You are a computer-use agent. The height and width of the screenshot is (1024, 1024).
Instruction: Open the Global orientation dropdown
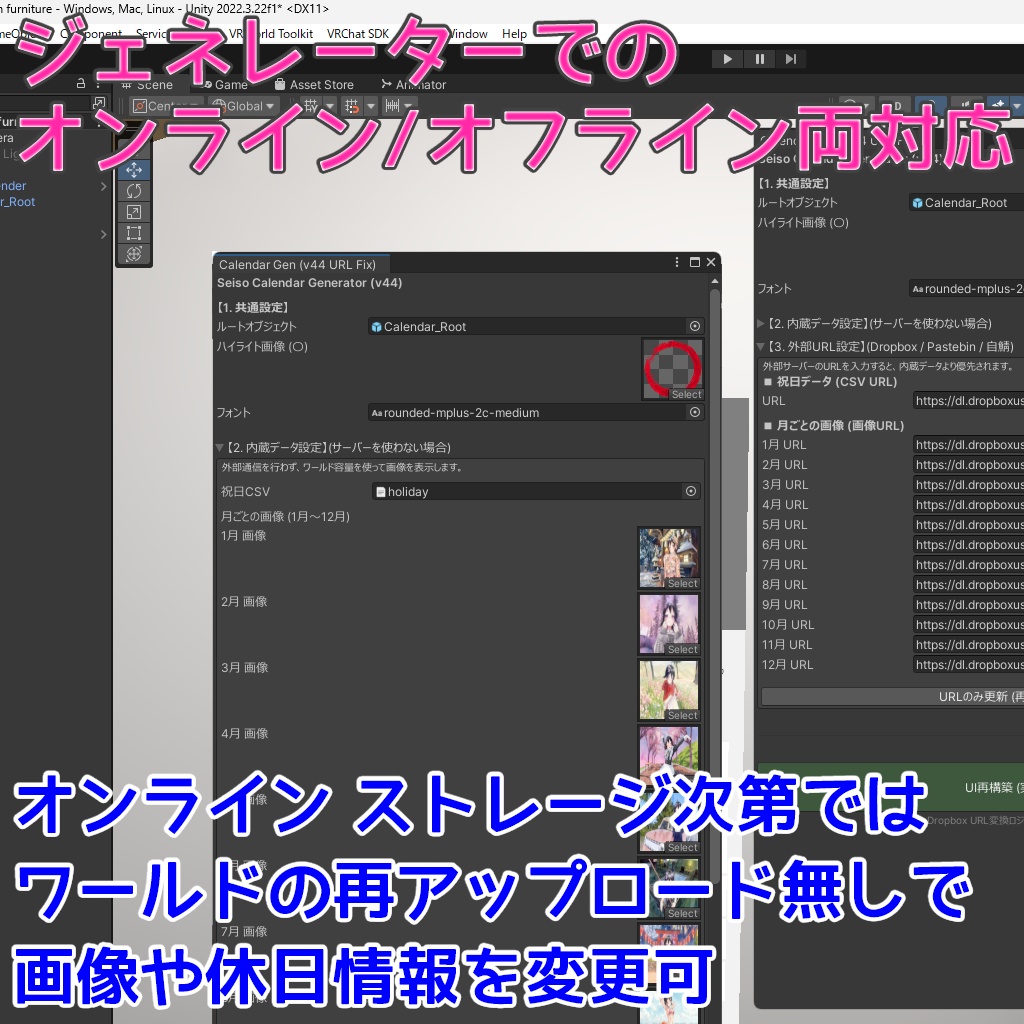tap(246, 105)
